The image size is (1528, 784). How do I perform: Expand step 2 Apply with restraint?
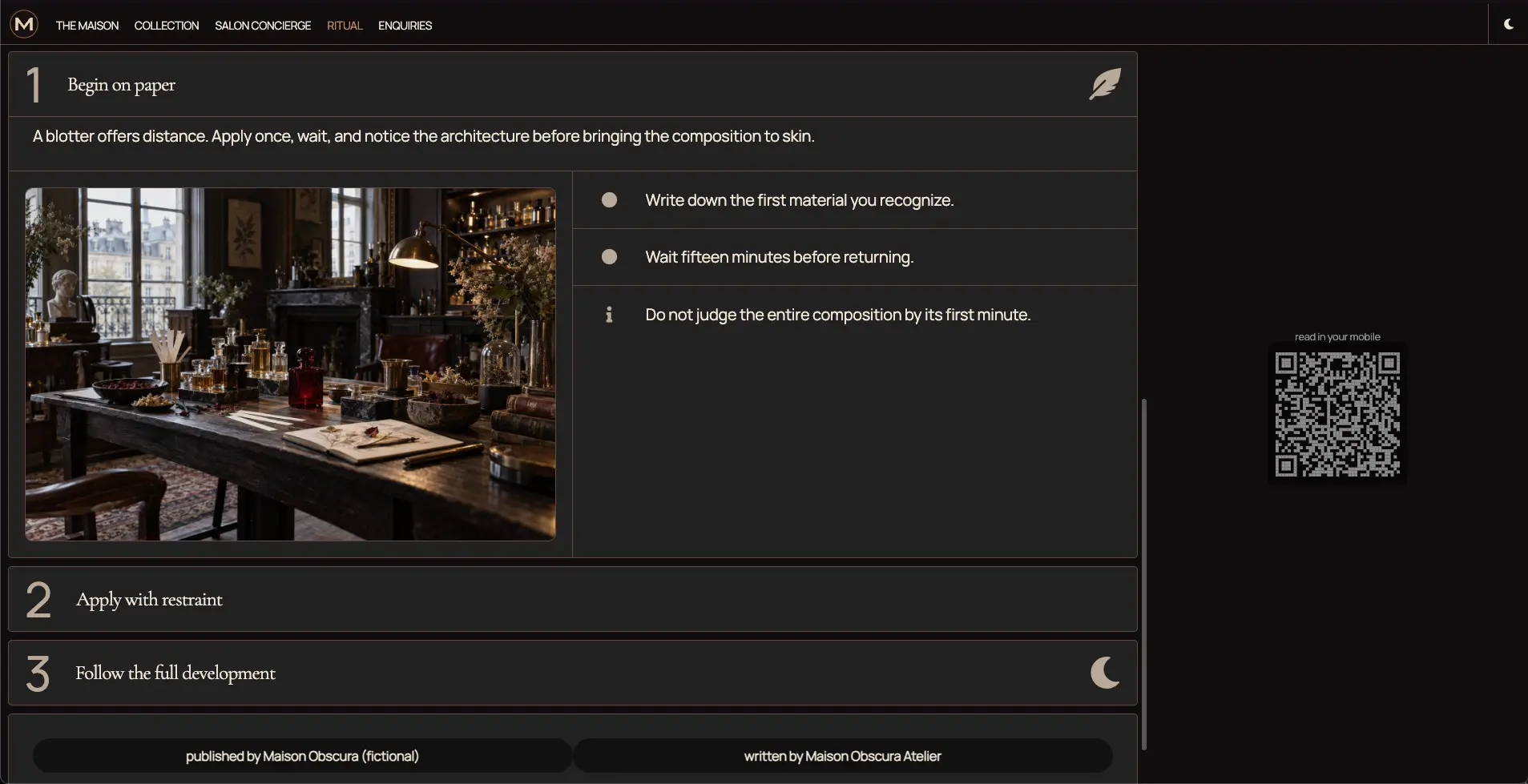tap(573, 599)
